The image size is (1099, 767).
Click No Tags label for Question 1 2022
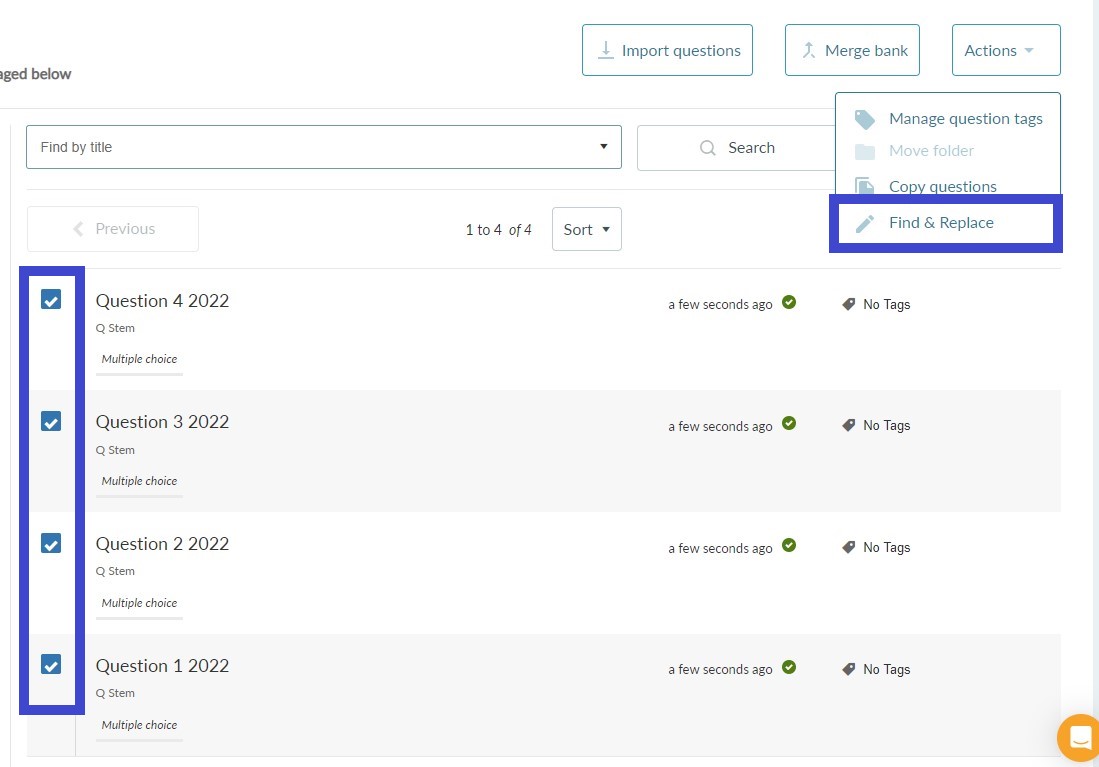[887, 670]
